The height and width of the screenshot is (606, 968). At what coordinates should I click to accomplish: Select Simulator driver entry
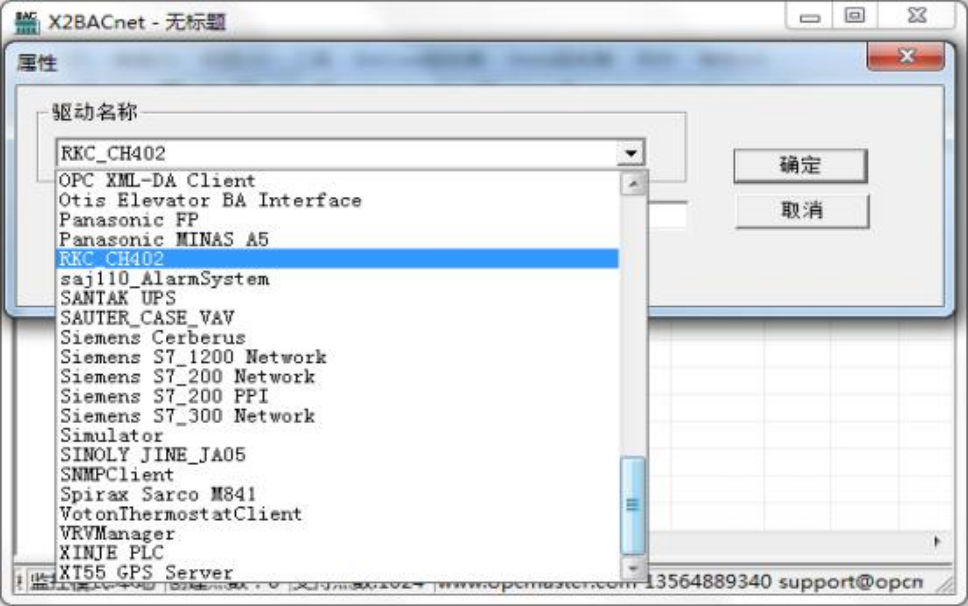point(338,435)
